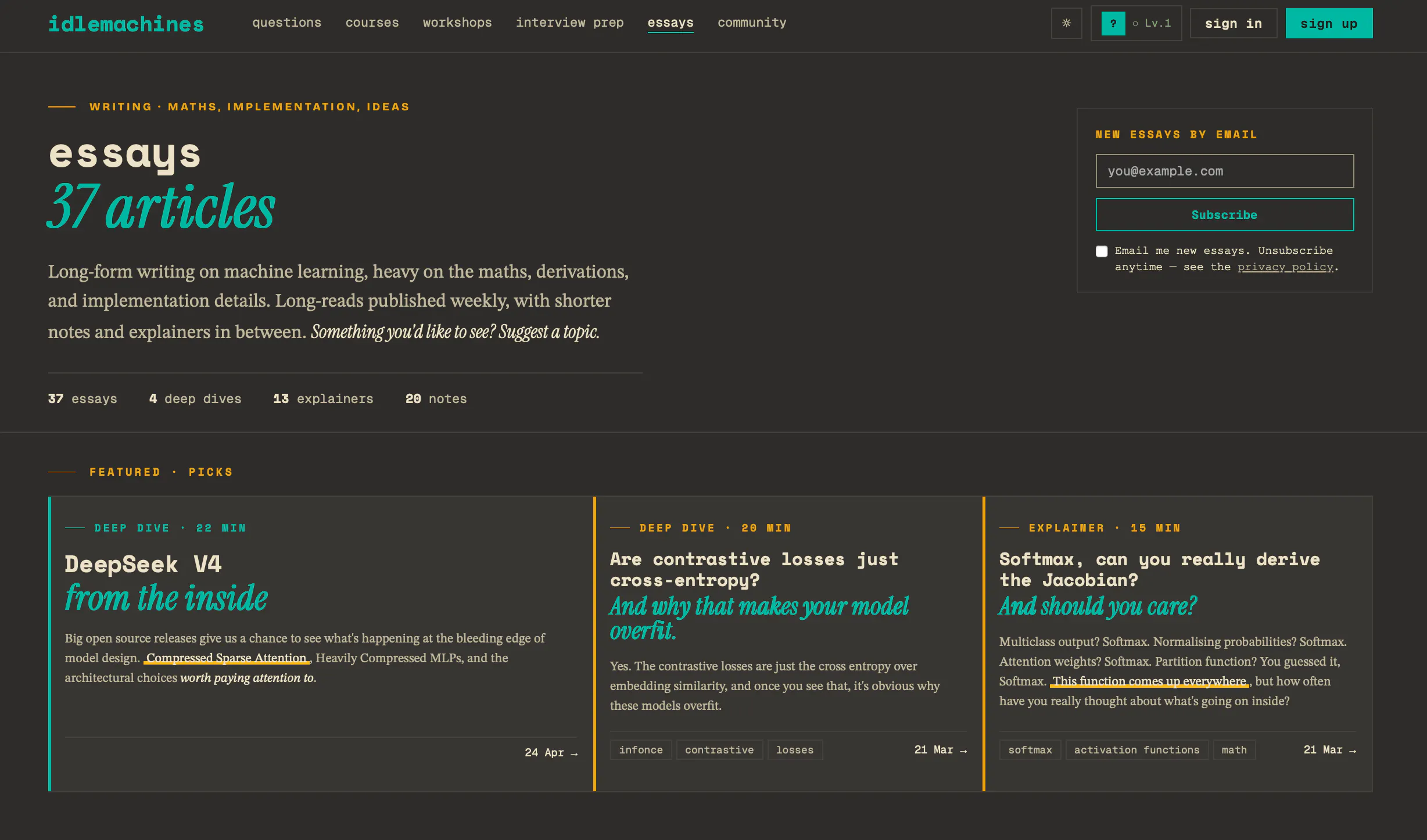Open contrastive essay's 21 Mar arrow

coord(941,750)
